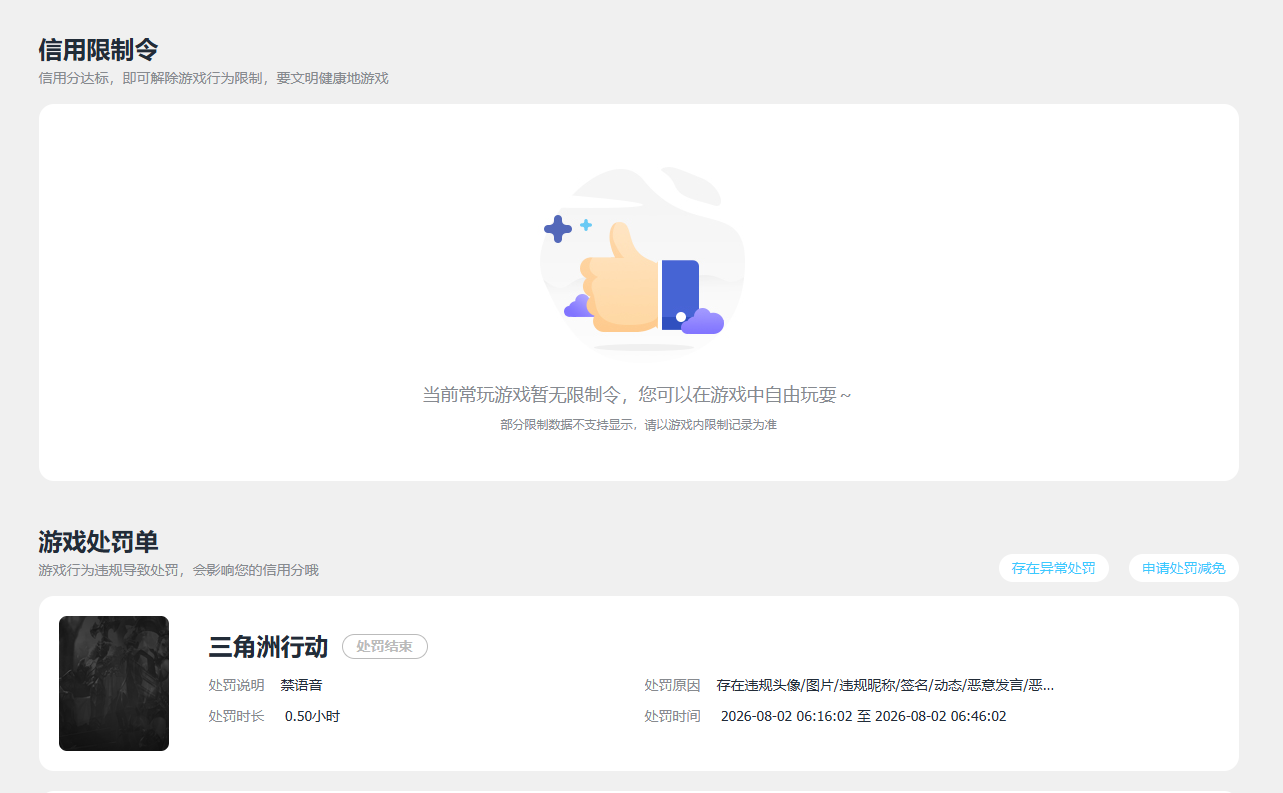Click the 禁语音 punishment description value
Screen dimensions: 1283x793
[301, 685]
